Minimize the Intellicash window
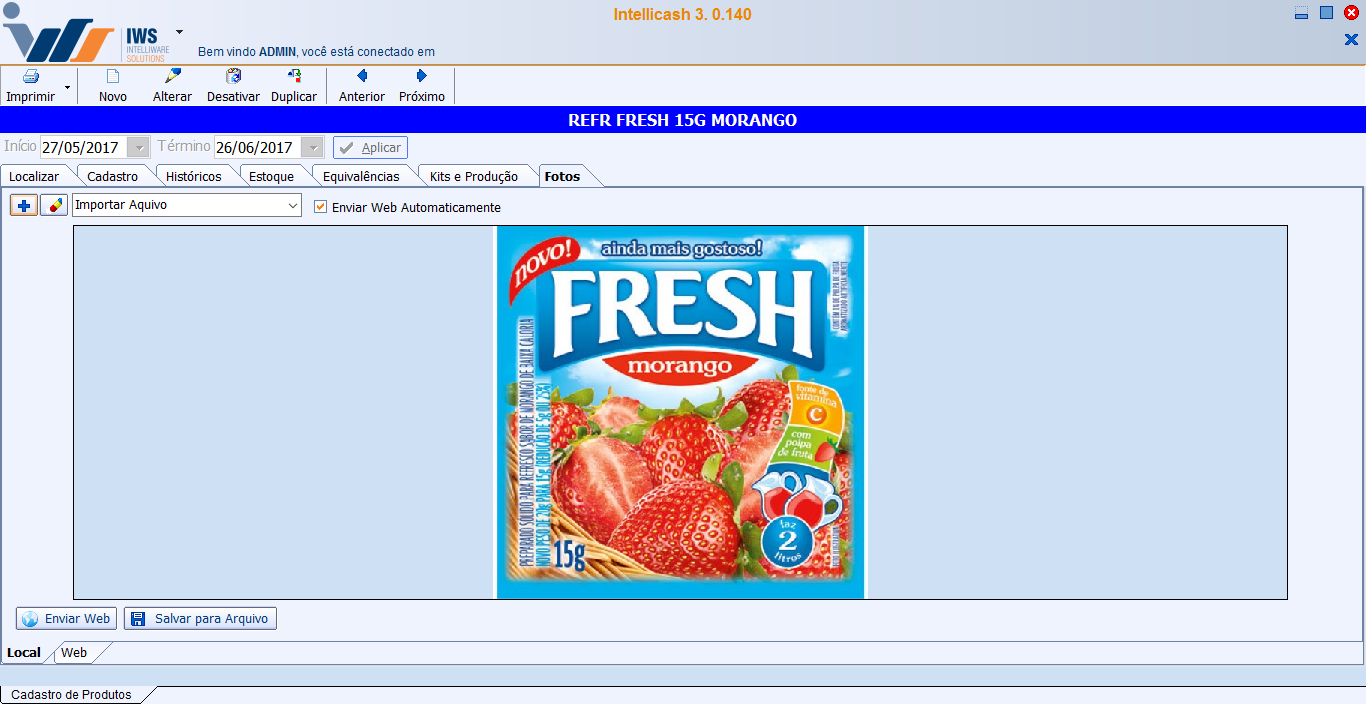 [1301, 13]
